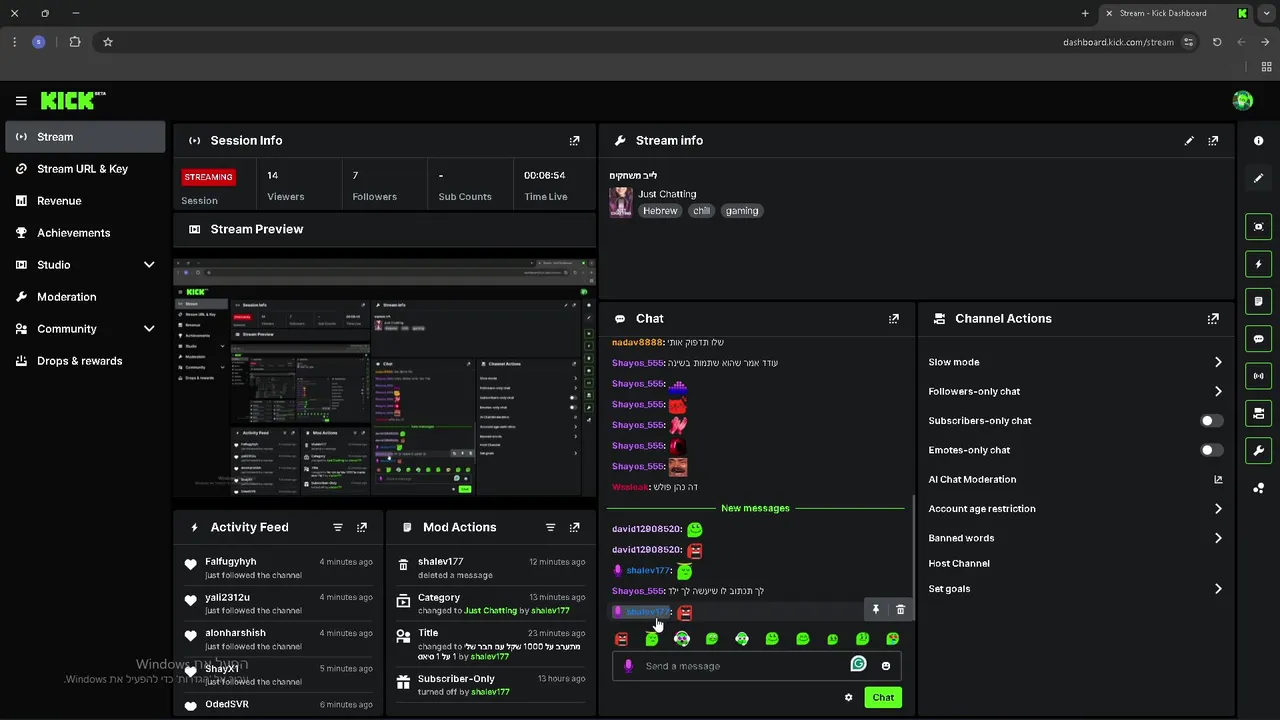
Task: Toggle the screen capture widget in right sidebar
Action: 1259,227
